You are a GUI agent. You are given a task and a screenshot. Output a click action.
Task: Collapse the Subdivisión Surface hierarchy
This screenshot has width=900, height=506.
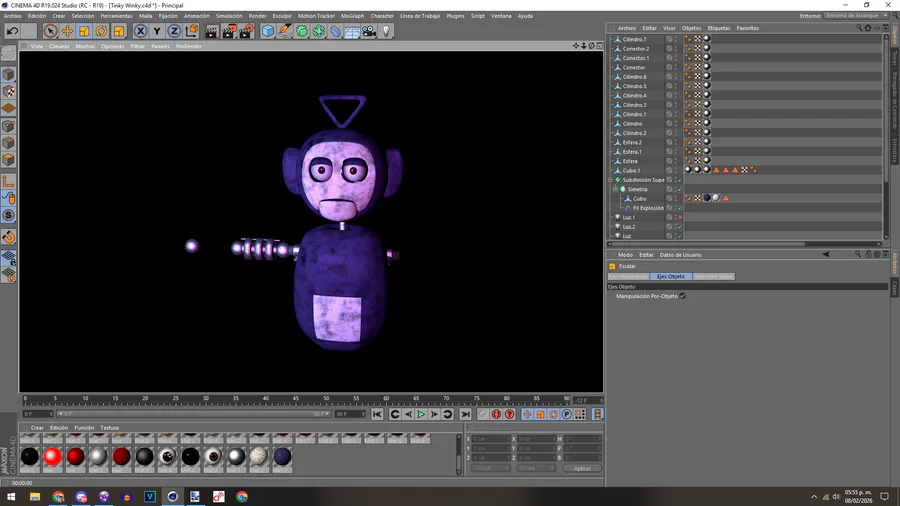(611, 180)
